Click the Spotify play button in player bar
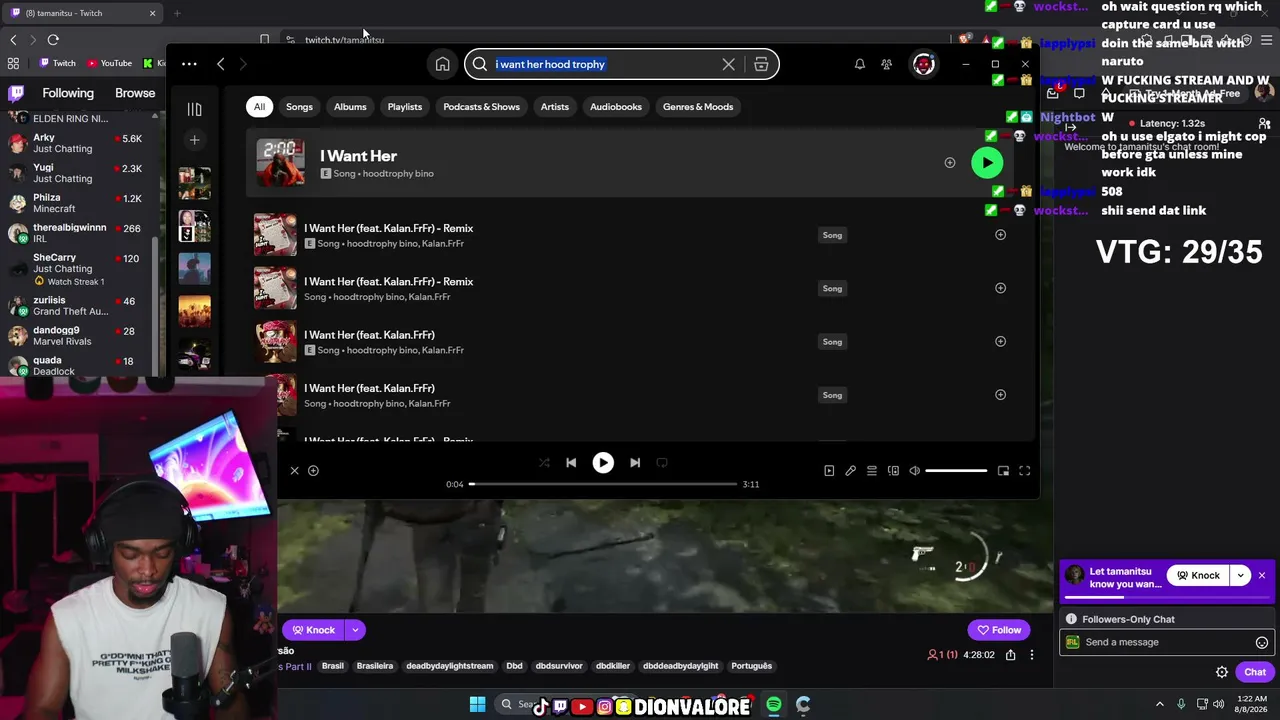This screenshot has height=720, width=1280. pyautogui.click(x=603, y=463)
